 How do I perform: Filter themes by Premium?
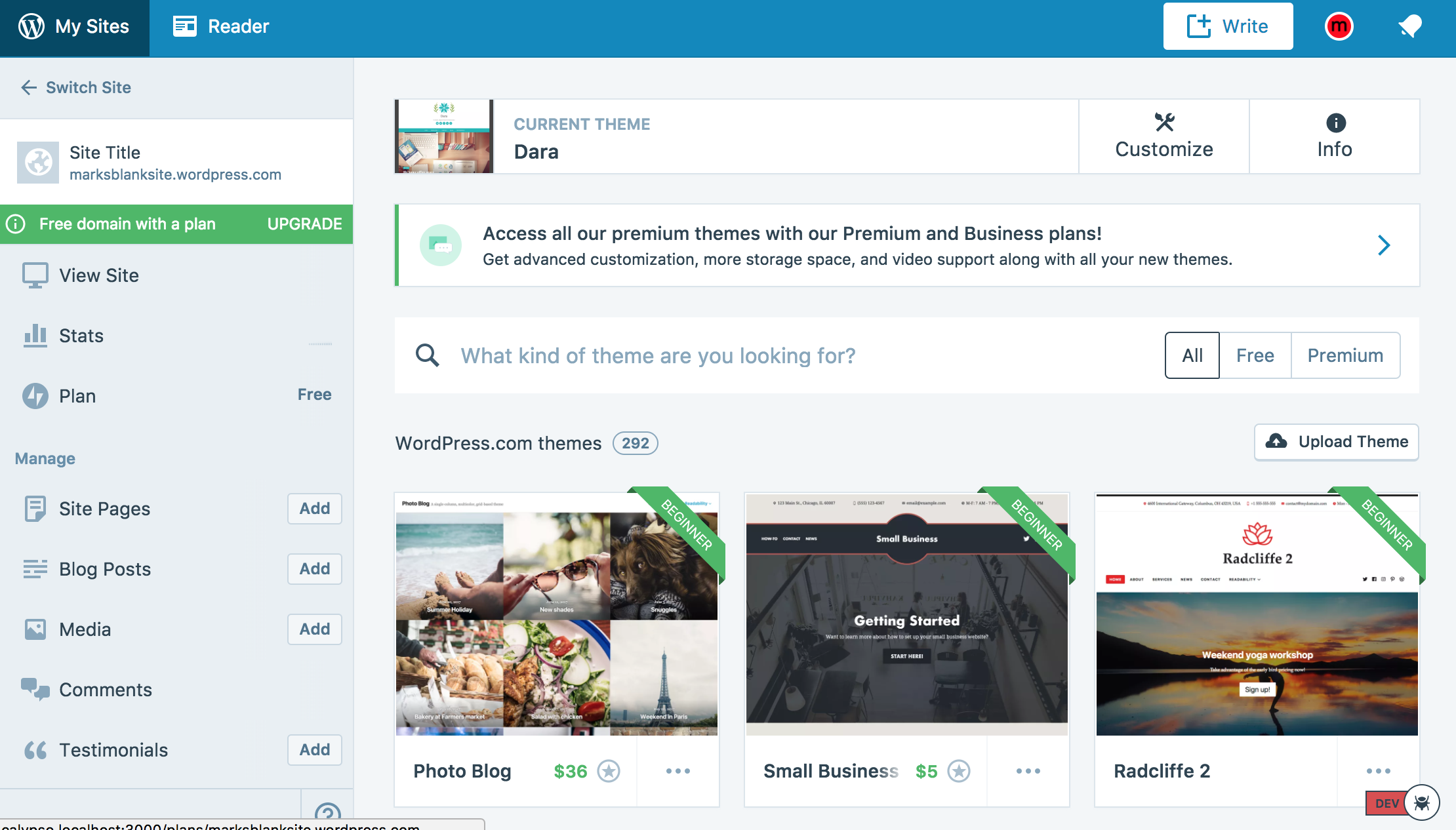(1345, 355)
